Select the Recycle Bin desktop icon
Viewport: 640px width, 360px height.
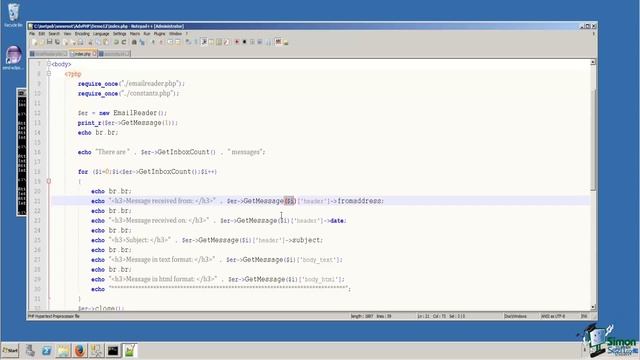tap(13, 16)
